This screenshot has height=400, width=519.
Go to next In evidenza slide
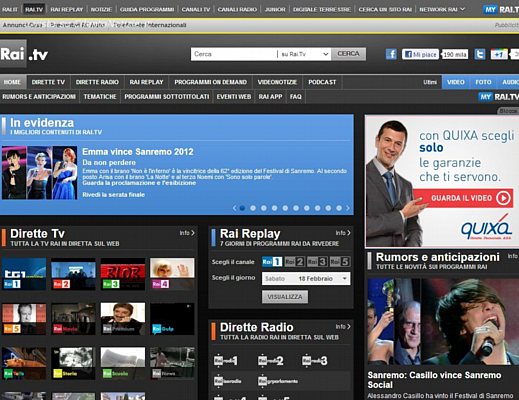click(x=348, y=208)
